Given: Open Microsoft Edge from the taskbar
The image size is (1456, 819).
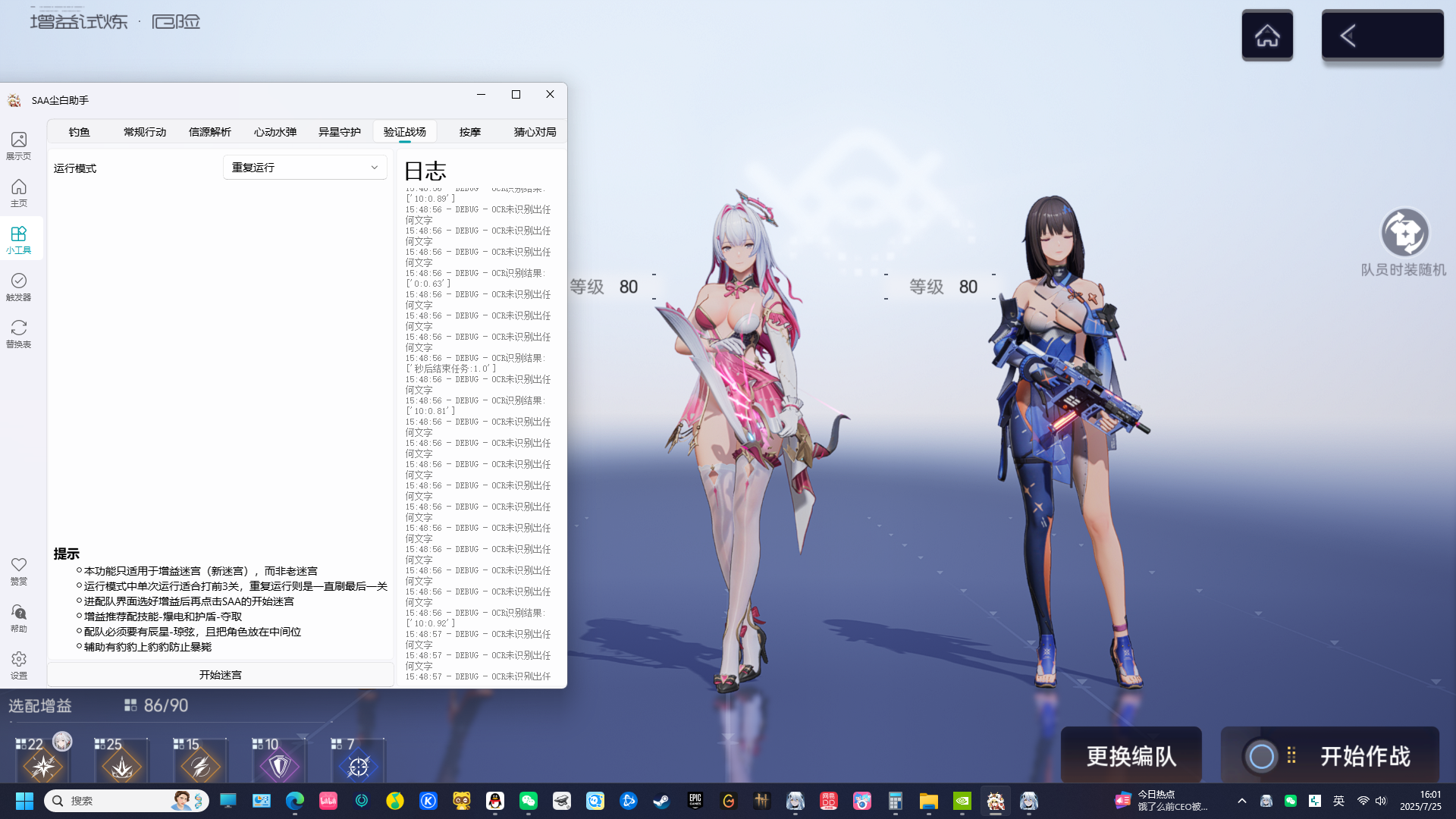Looking at the screenshot, I should [295, 801].
